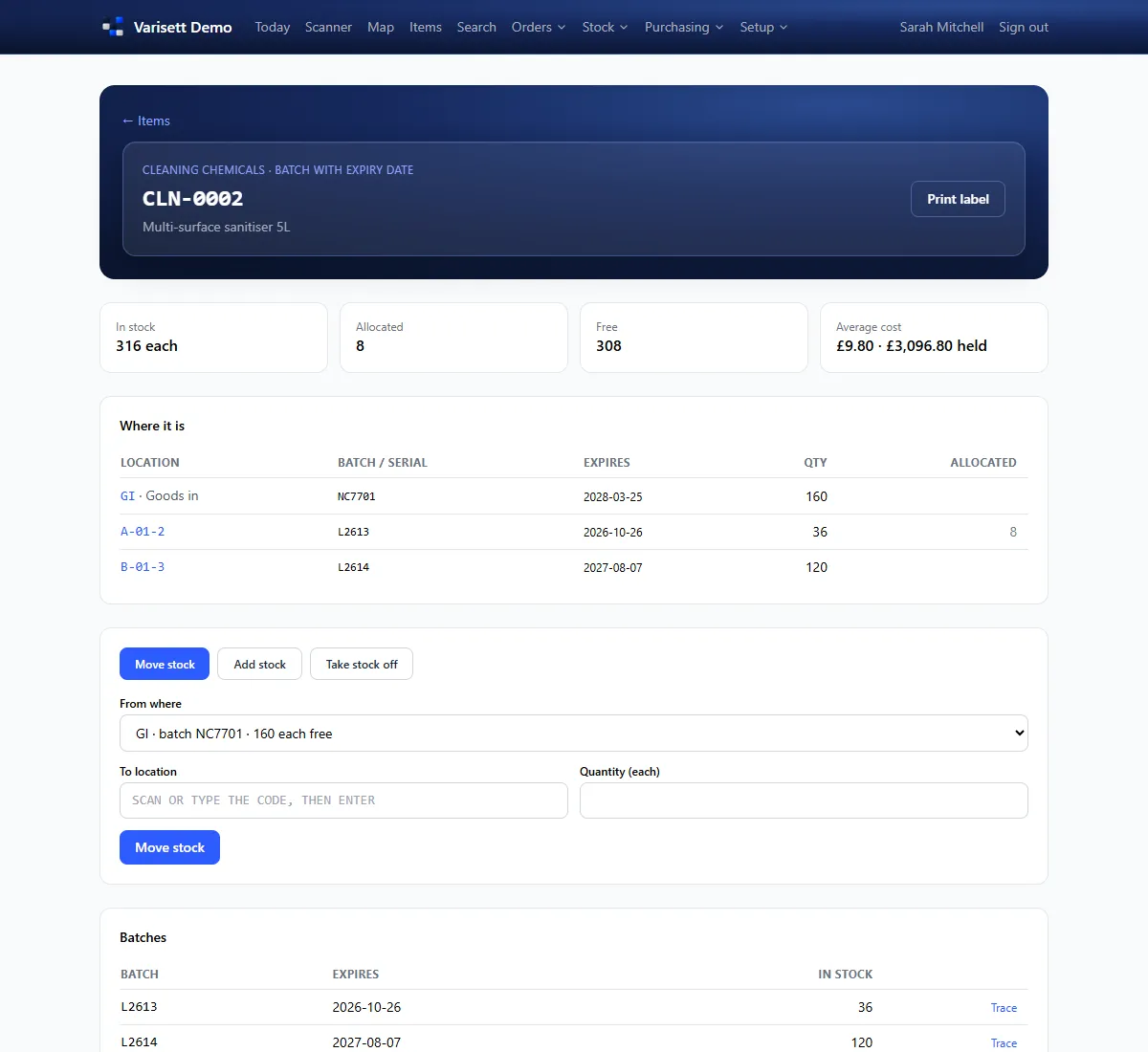
Task: Click the Sarah Mitchell user name
Action: pos(941,27)
